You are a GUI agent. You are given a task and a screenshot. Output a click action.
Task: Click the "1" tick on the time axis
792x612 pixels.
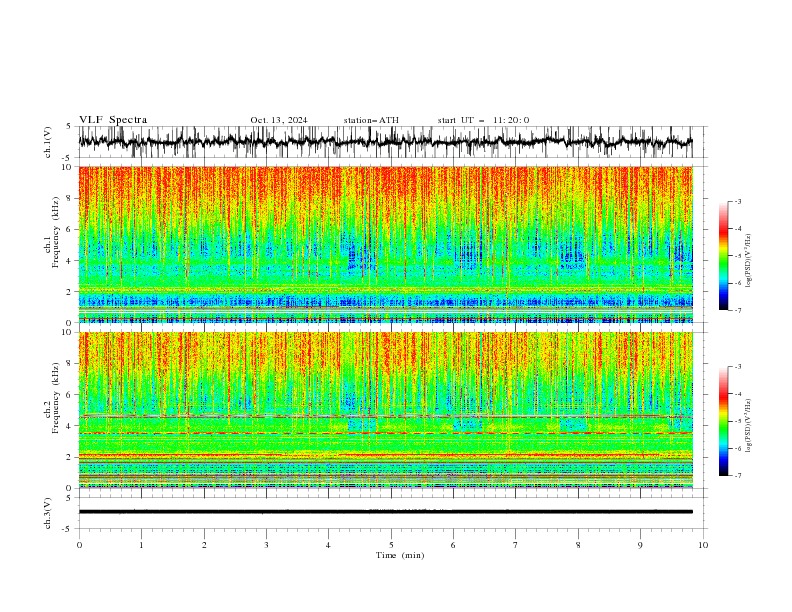click(141, 545)
